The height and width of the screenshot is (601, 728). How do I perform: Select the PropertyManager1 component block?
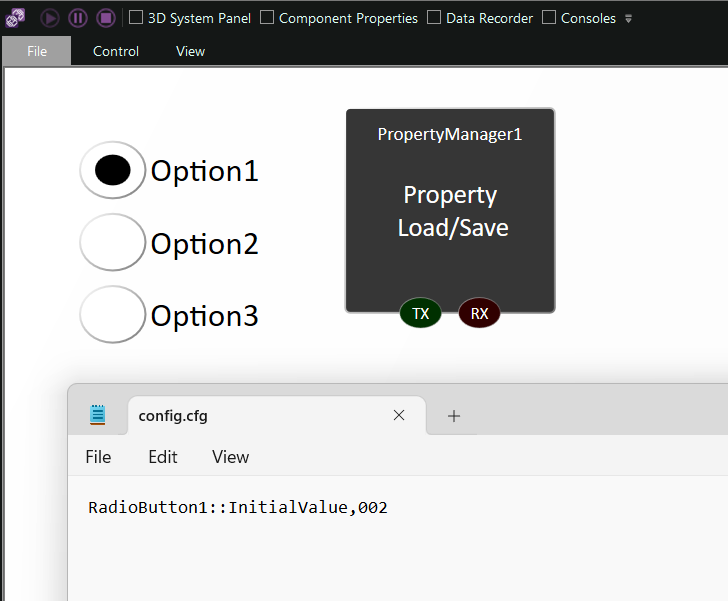pyautogui.click(x=450, y=210)
